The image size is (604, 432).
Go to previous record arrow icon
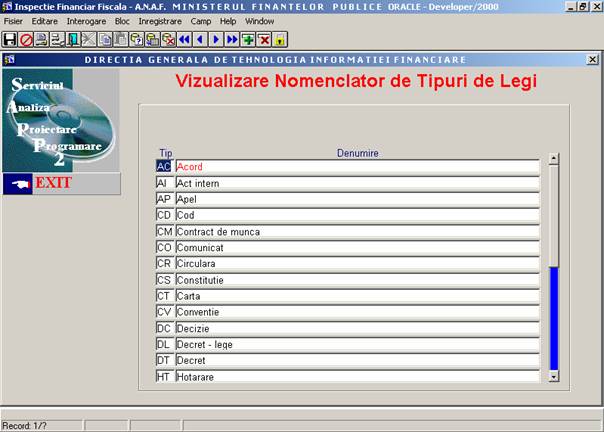(200, 39)
